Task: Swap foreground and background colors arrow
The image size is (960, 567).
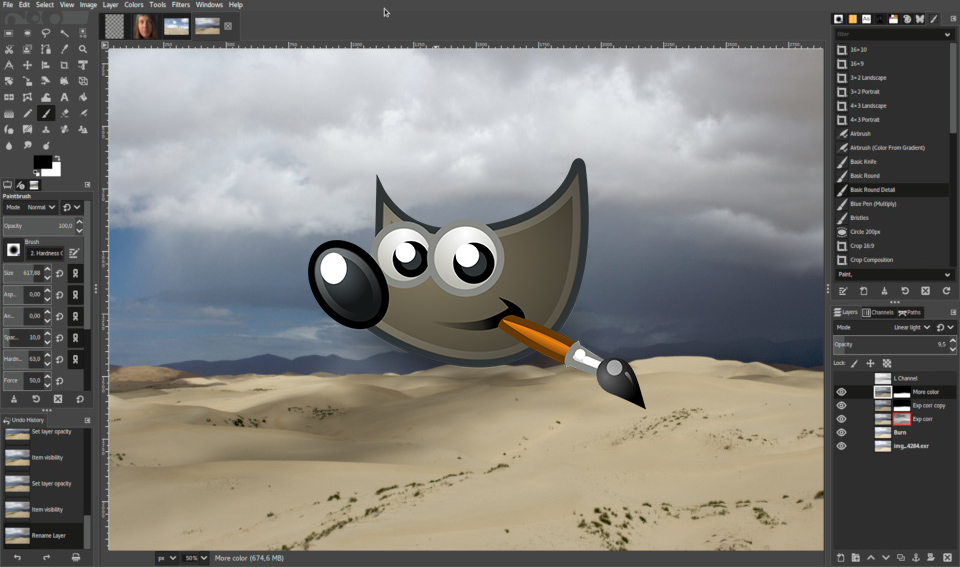Action: pos(57,158)
